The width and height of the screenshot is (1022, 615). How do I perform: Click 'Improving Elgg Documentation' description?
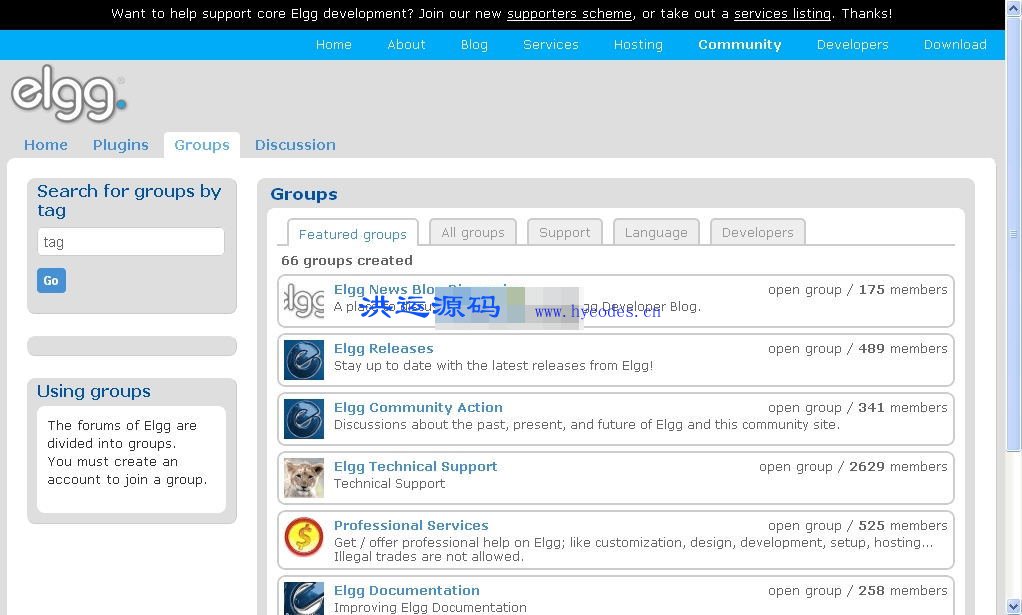(430, 607)
